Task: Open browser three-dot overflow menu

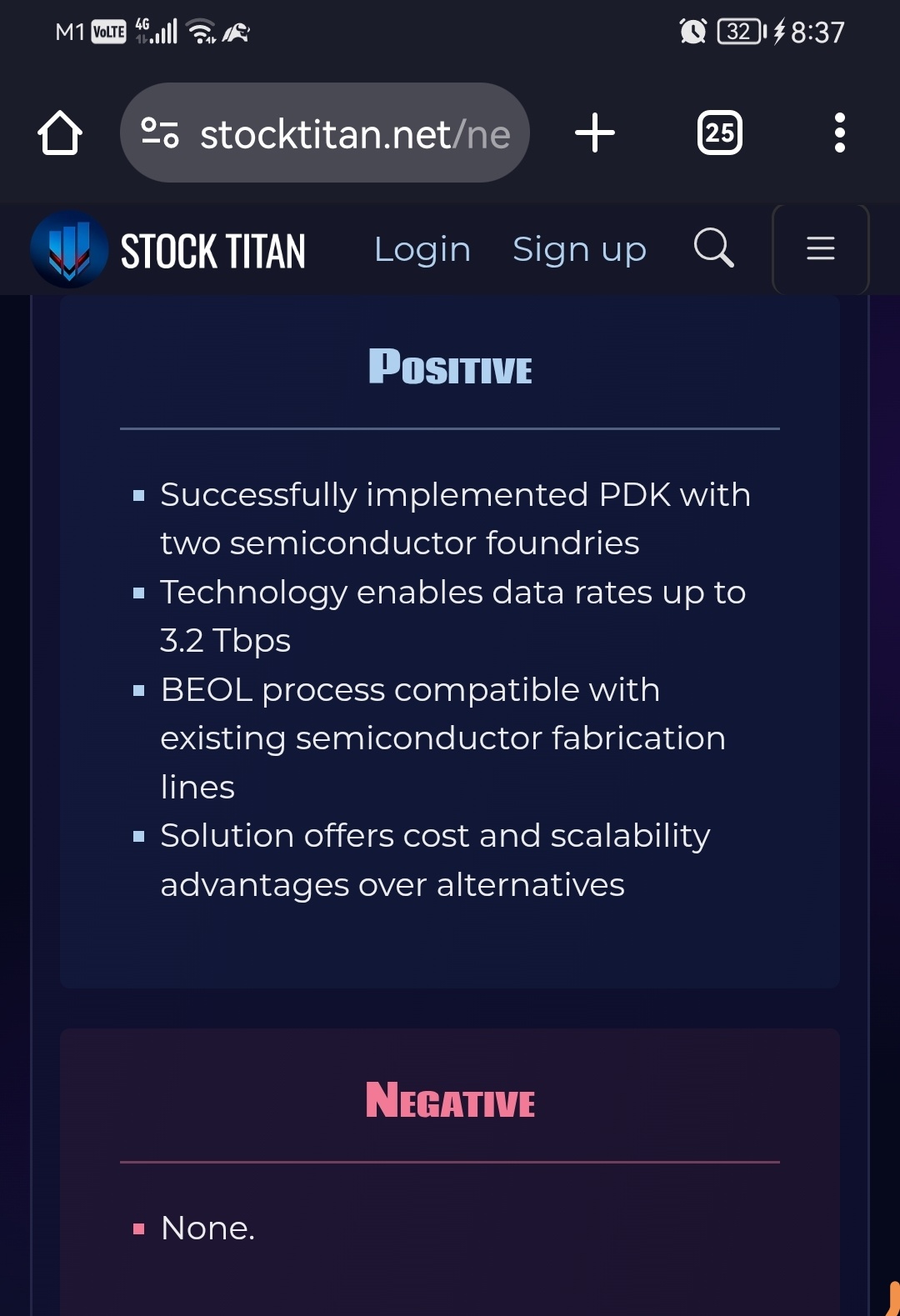Action: click(x=839, y=133)
